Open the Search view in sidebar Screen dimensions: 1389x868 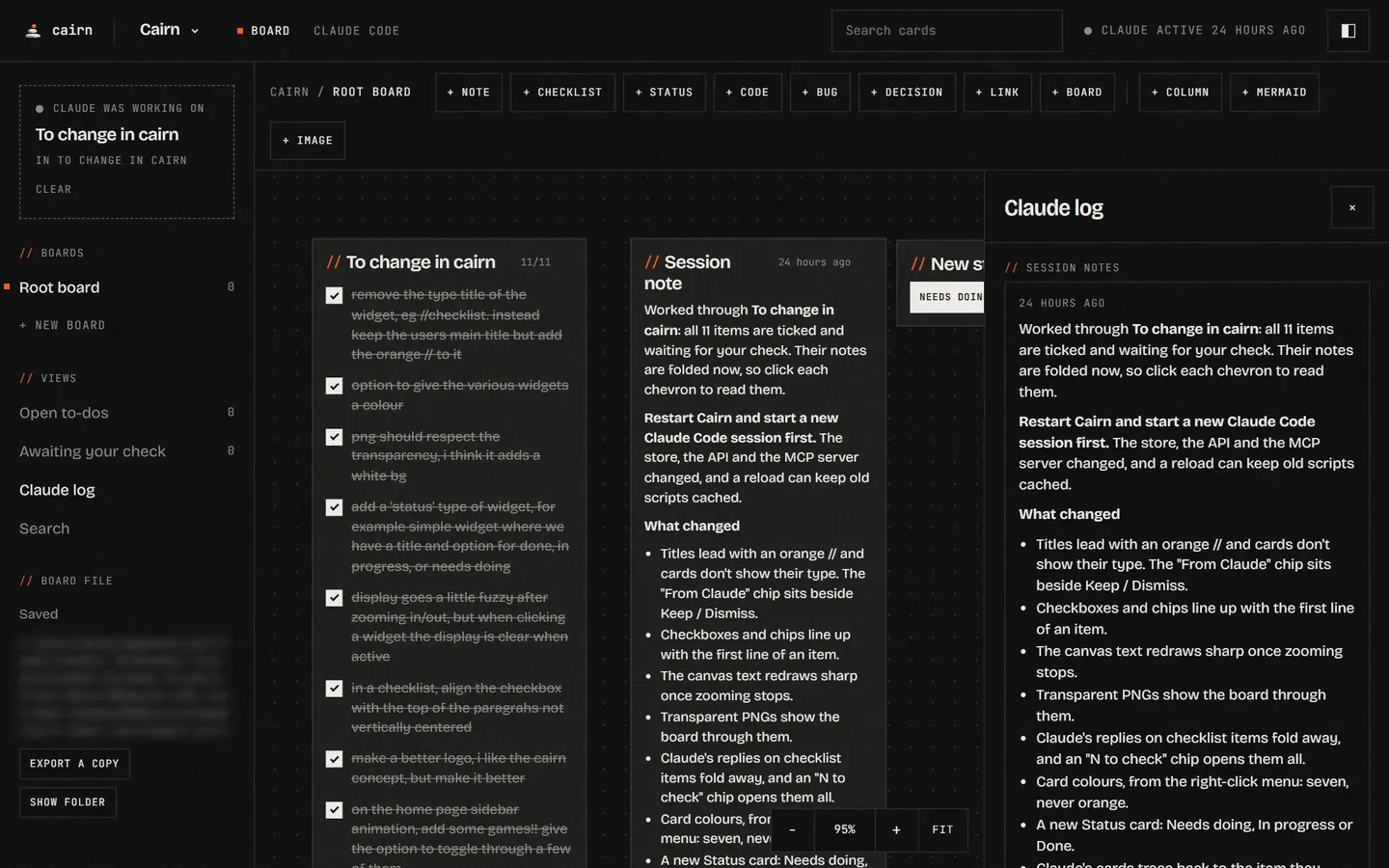[x=126, y=529]
